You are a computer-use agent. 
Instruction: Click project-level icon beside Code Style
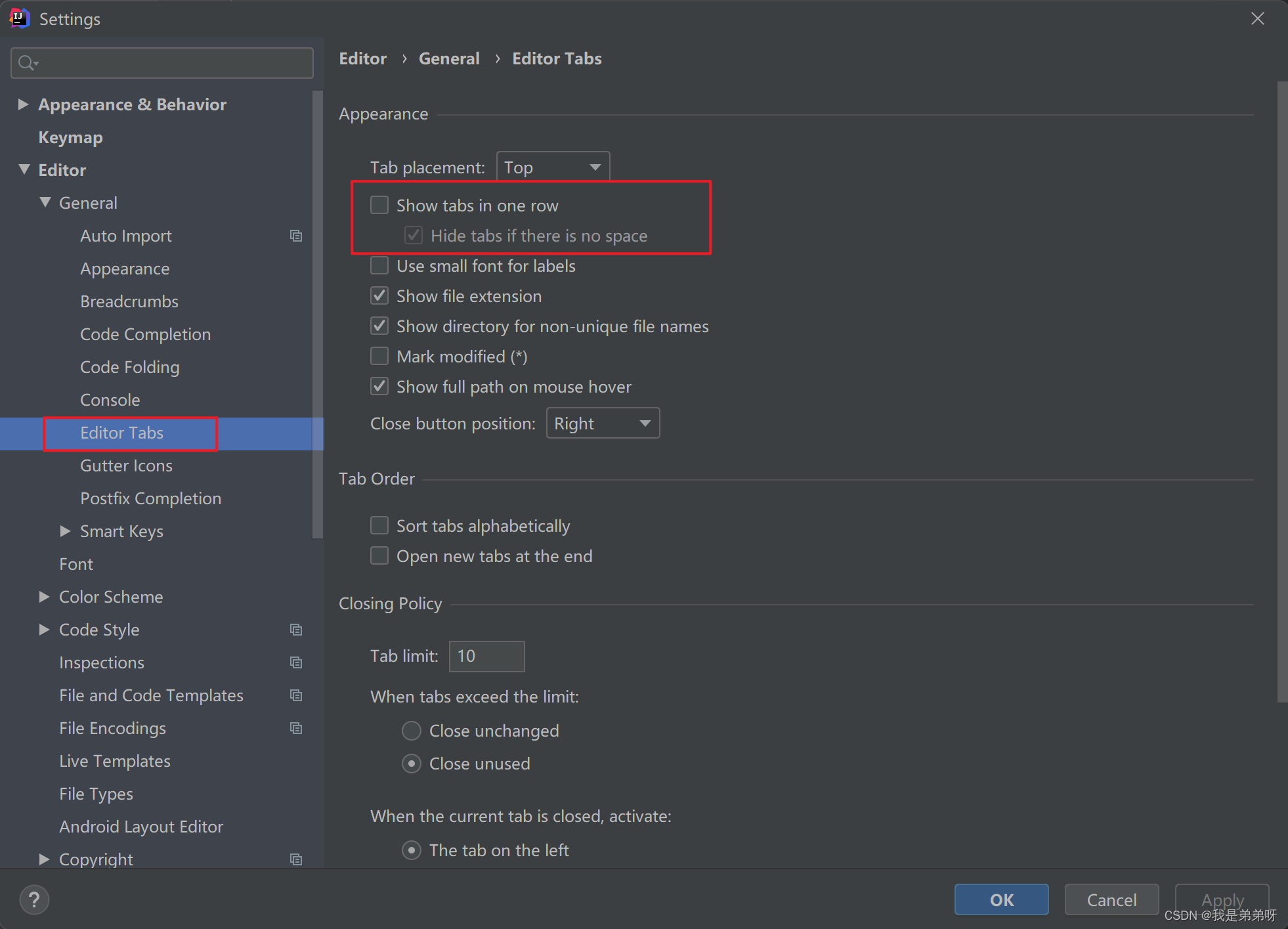296,630
